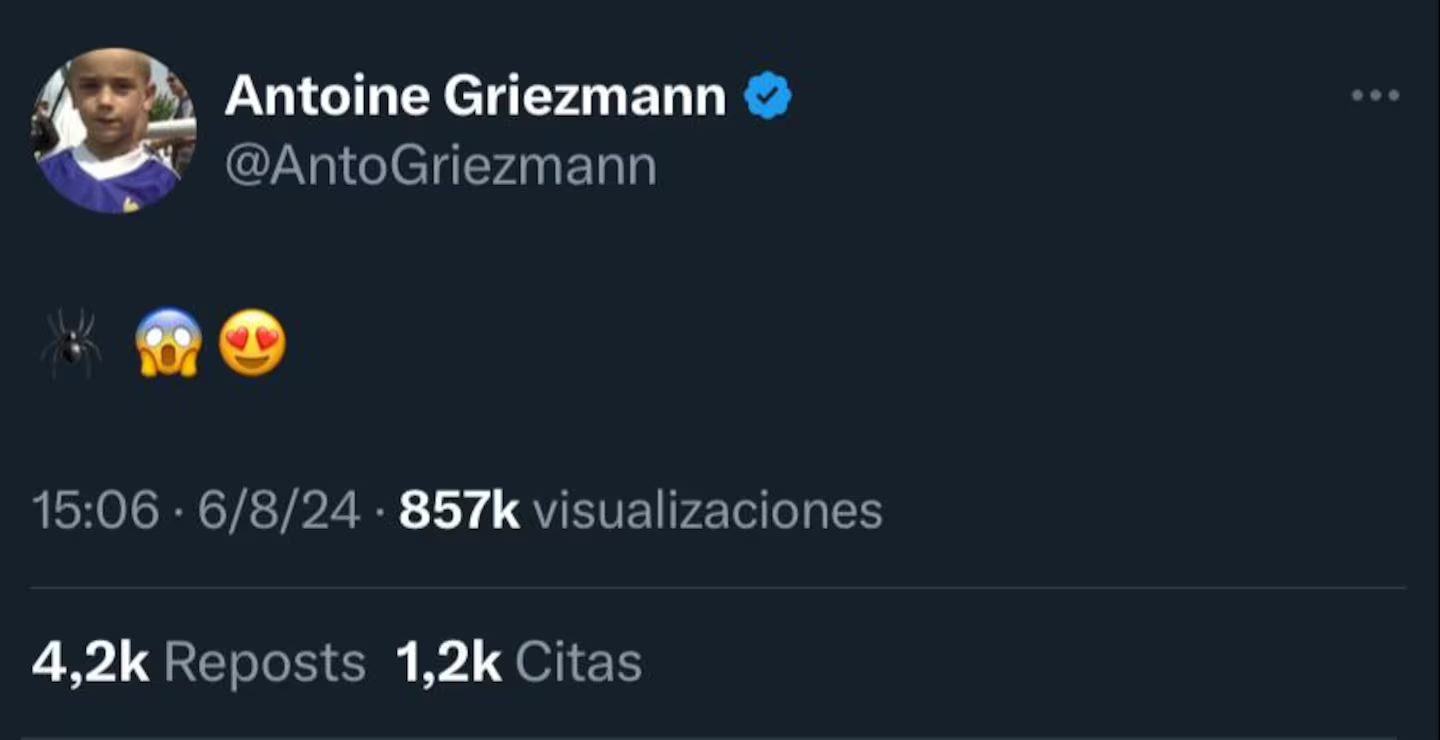This screenshot has width=1440, height=740.
Task: Click the Reposts label
Action: [265, 662]
